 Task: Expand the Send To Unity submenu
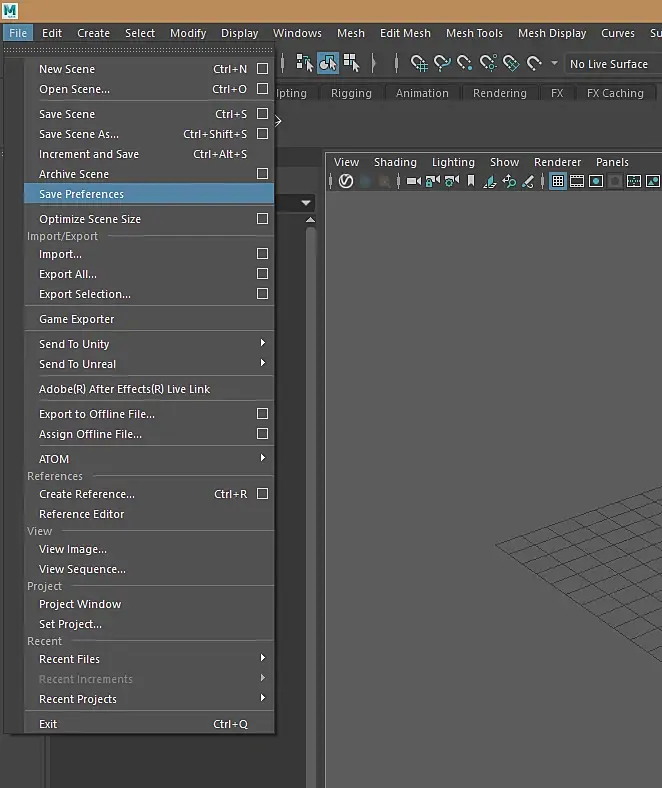point(262,343)
